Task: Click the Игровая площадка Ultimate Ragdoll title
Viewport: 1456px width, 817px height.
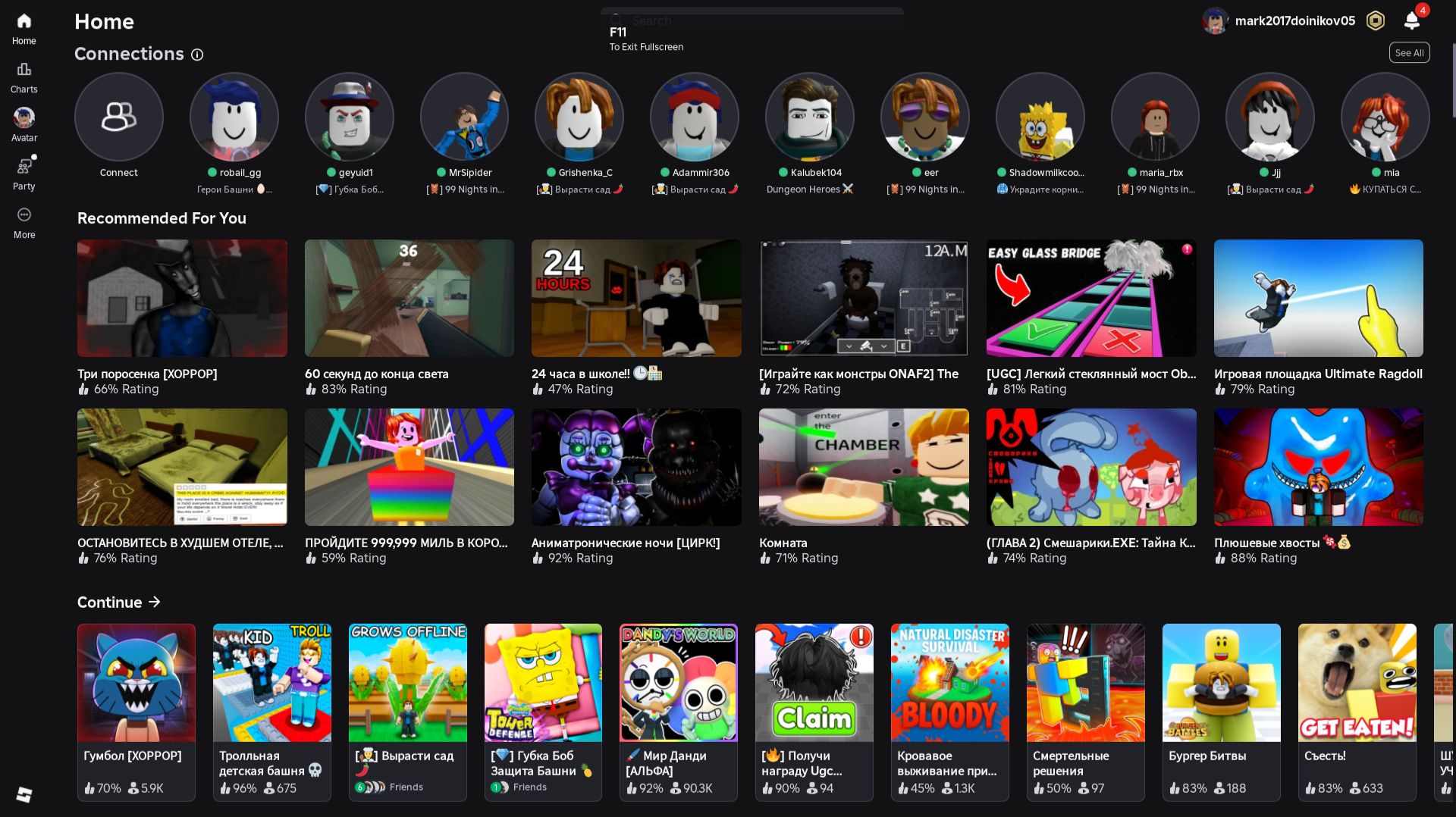Action: pos(1318,374)
